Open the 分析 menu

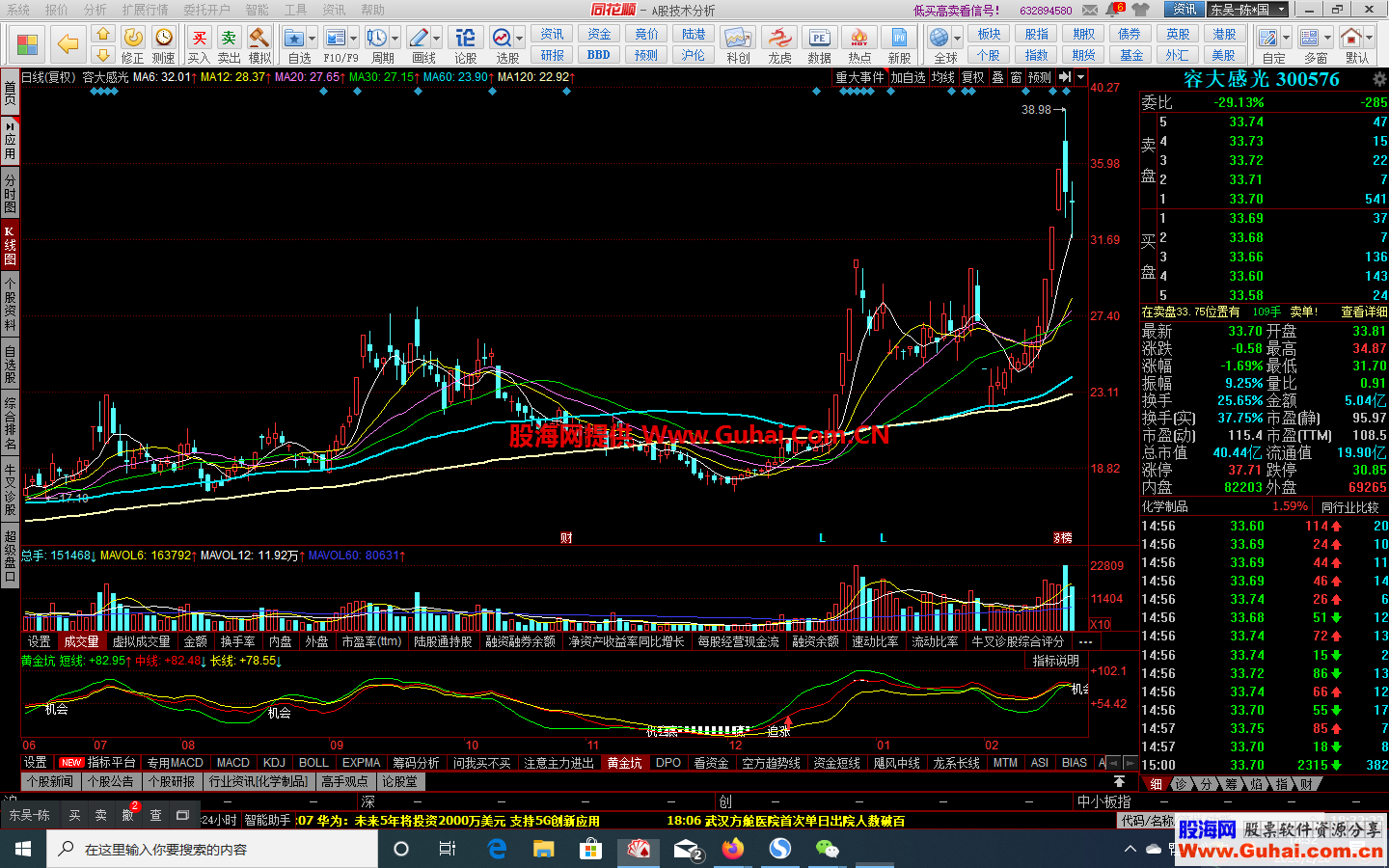point(95,10)
